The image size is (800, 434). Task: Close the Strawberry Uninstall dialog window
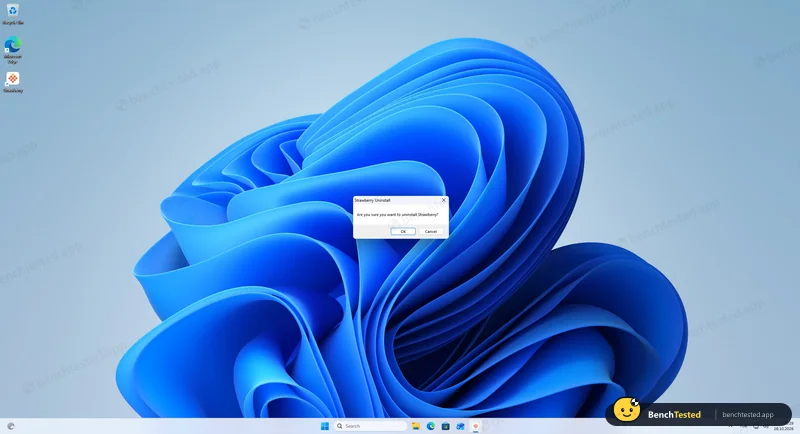pyautogui.click(x=443, y=200)
